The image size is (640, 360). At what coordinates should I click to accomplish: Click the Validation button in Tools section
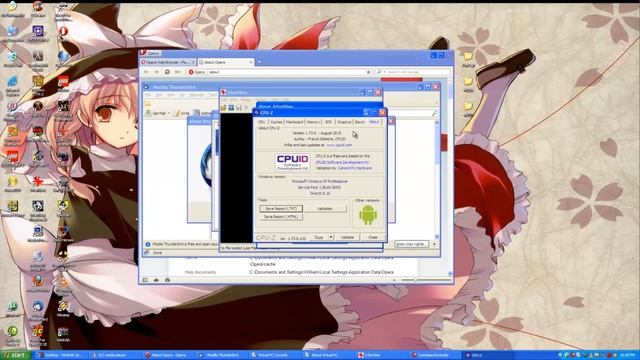(x=325, y=209)
